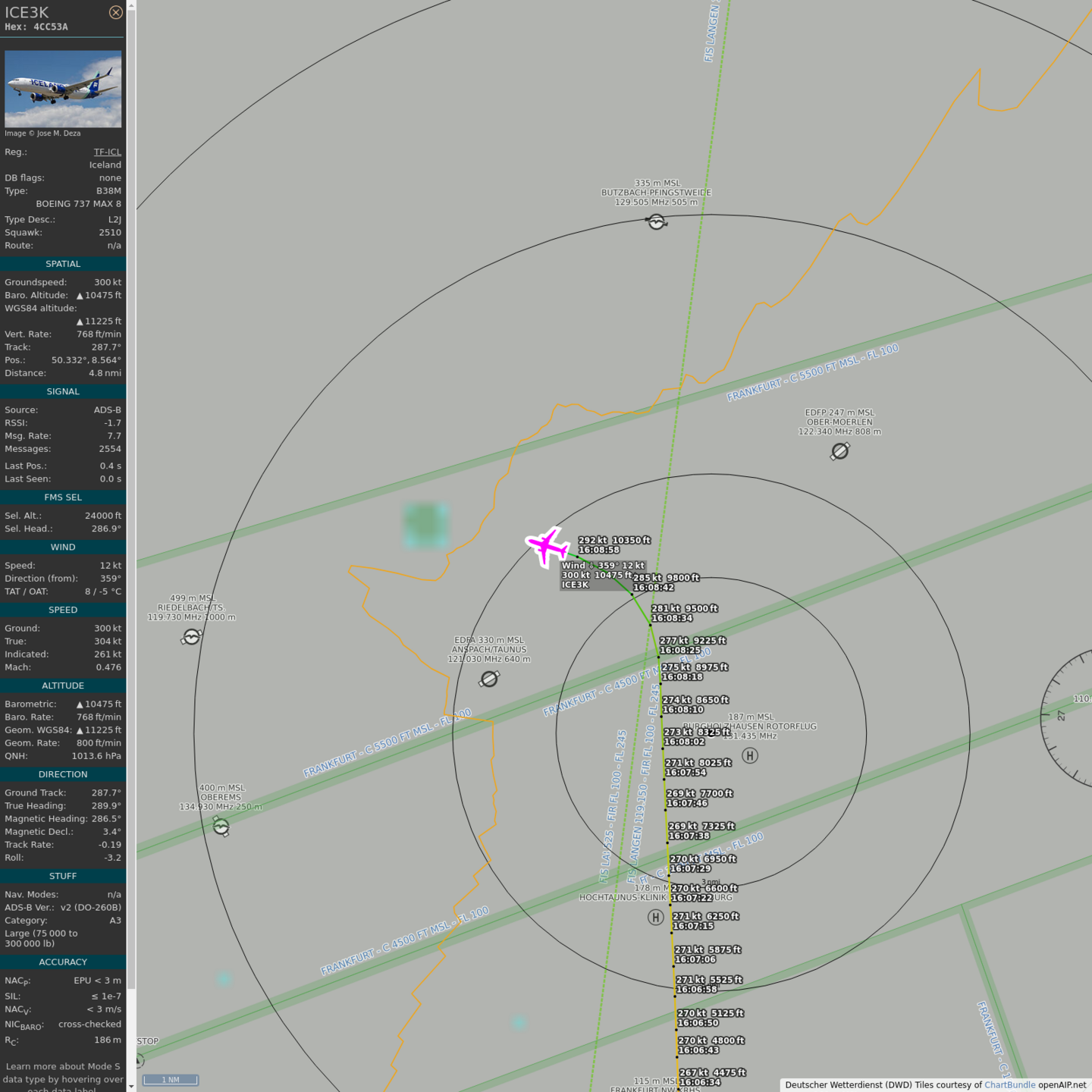Viewport: 1092px width, 1092px height.
Task: Click the Oberems glider site icon
Action: 221,827
